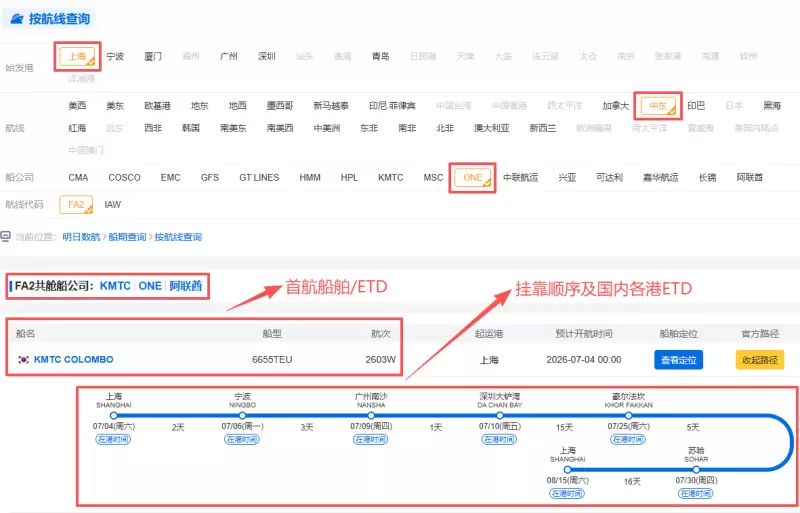Click the ship icon beside 按航线查询
Image resolution: width=800 pixels, height=513 pixels.
pos(17,19)
